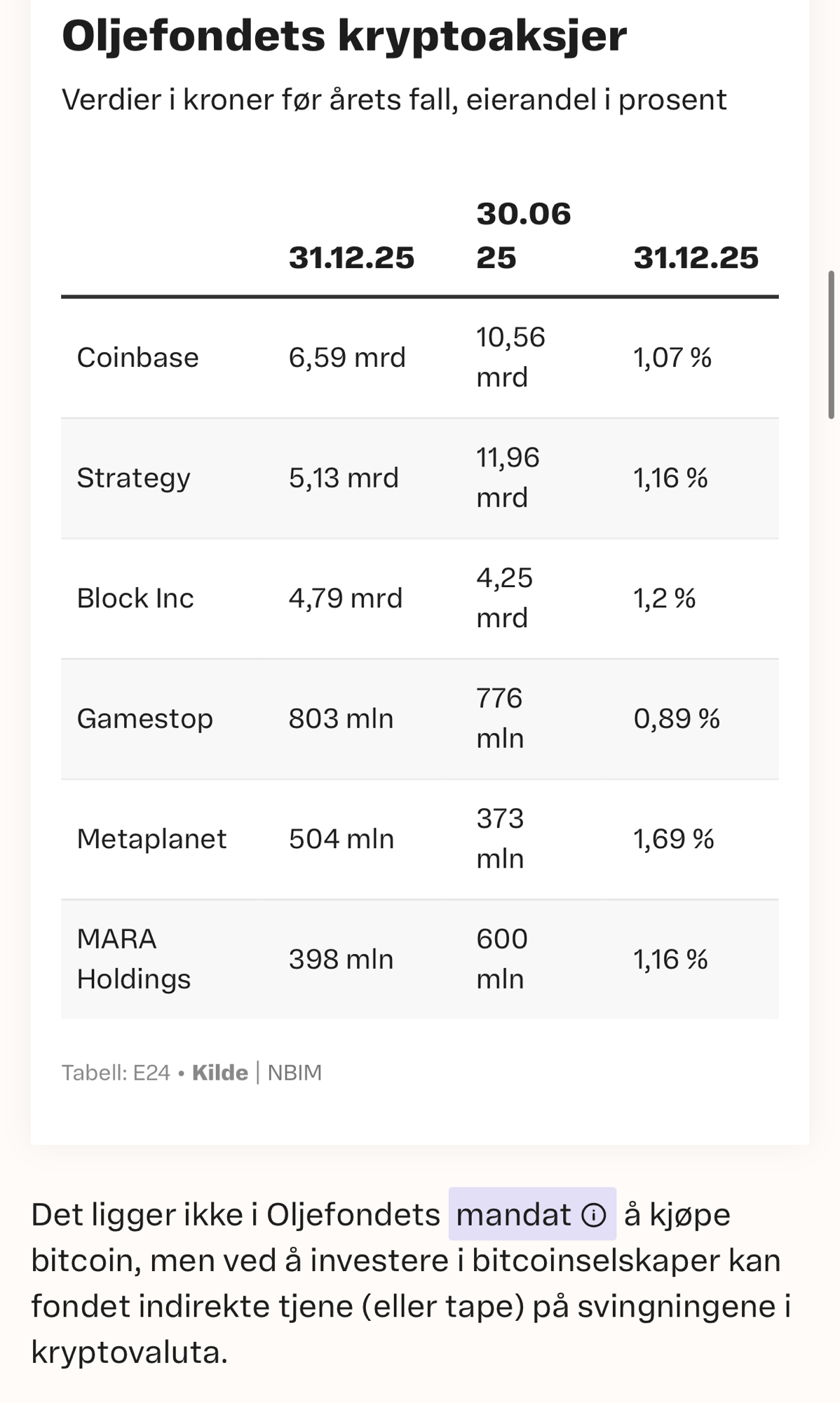Select the 30.06 25 column header
The height and width of the screenshot is (1403, 840).
(523, 235)
